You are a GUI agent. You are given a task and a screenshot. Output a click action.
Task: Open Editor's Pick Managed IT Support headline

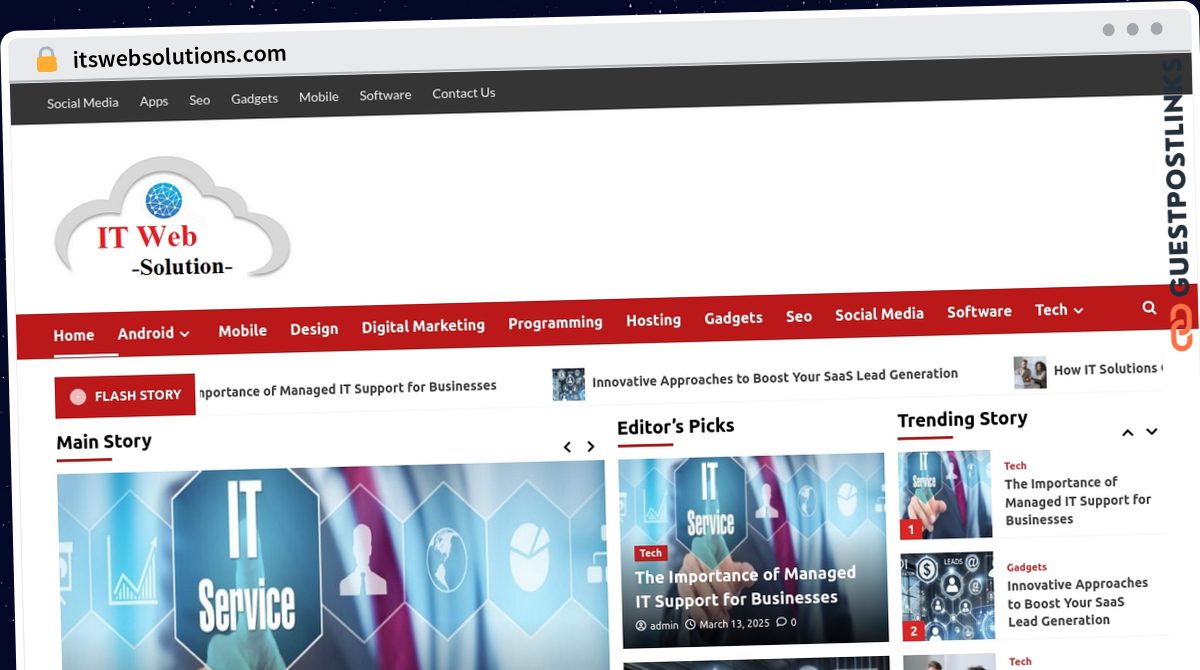coord(745,587)
